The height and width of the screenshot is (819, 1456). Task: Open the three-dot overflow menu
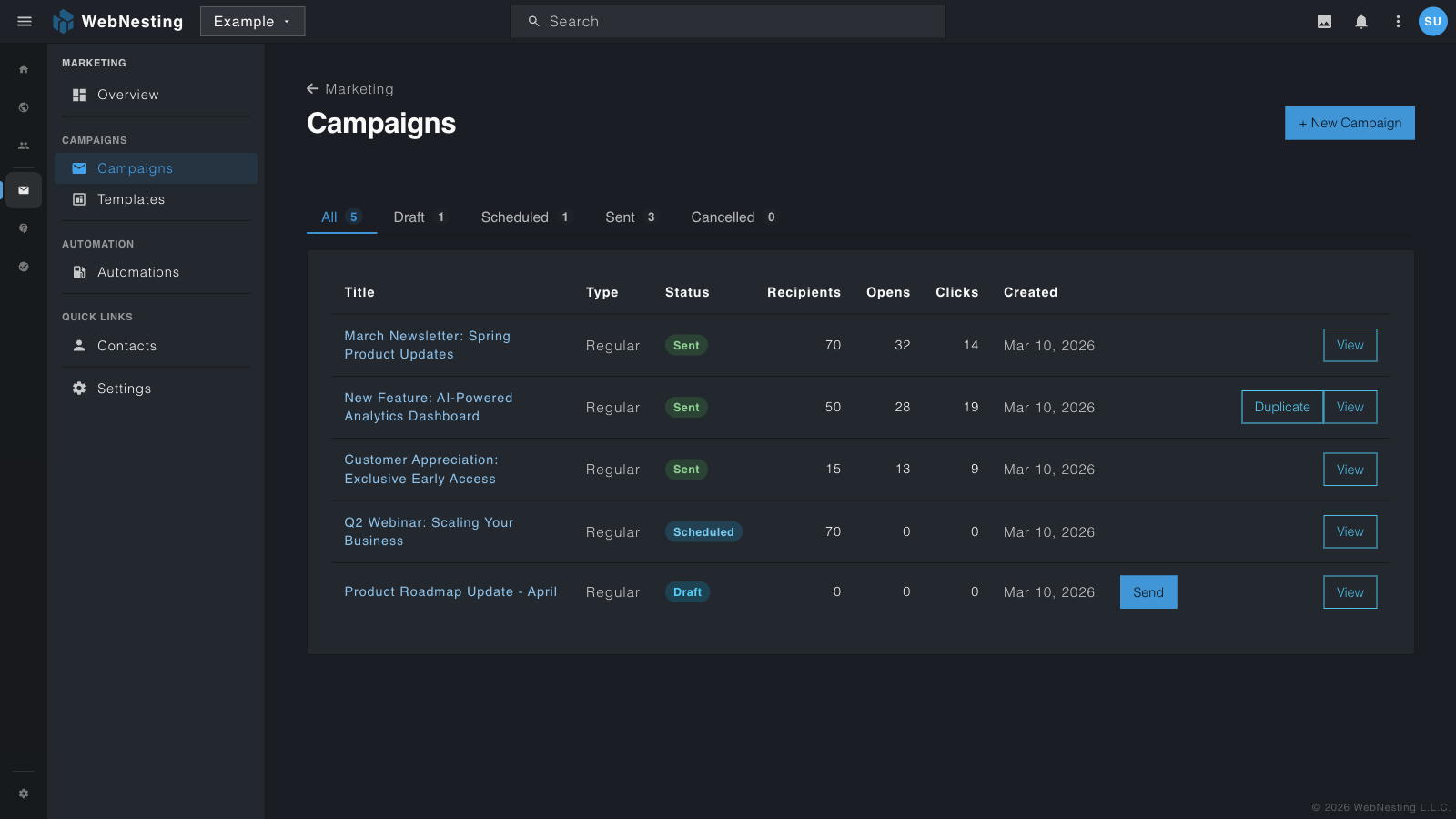[x=1399, y=21]
